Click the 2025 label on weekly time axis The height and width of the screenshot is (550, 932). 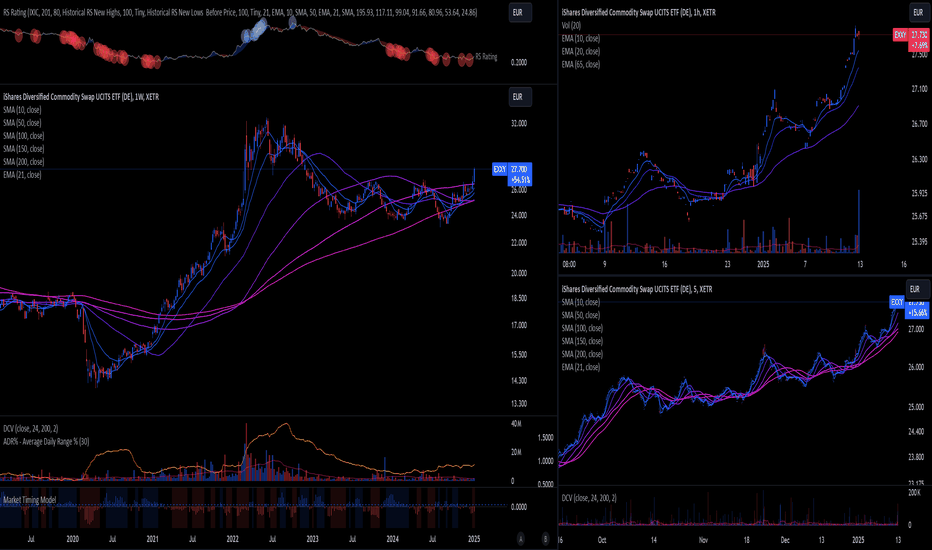(x=474, y=539)
